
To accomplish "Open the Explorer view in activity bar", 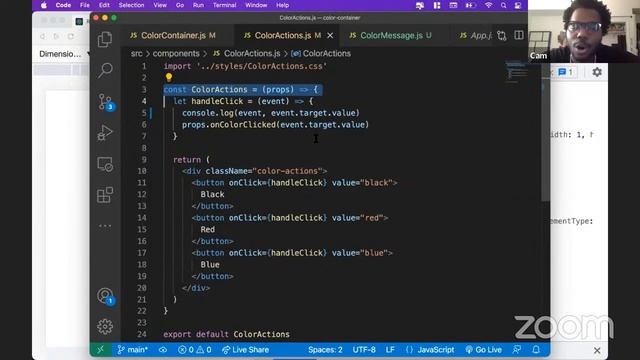I will pyautogui.click(x=105, y=40).
